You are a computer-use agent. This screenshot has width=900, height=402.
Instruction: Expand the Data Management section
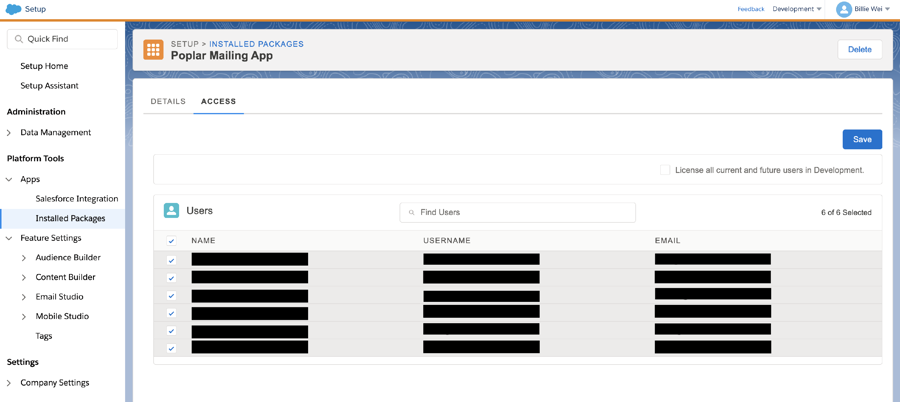(x=9, y=132)
